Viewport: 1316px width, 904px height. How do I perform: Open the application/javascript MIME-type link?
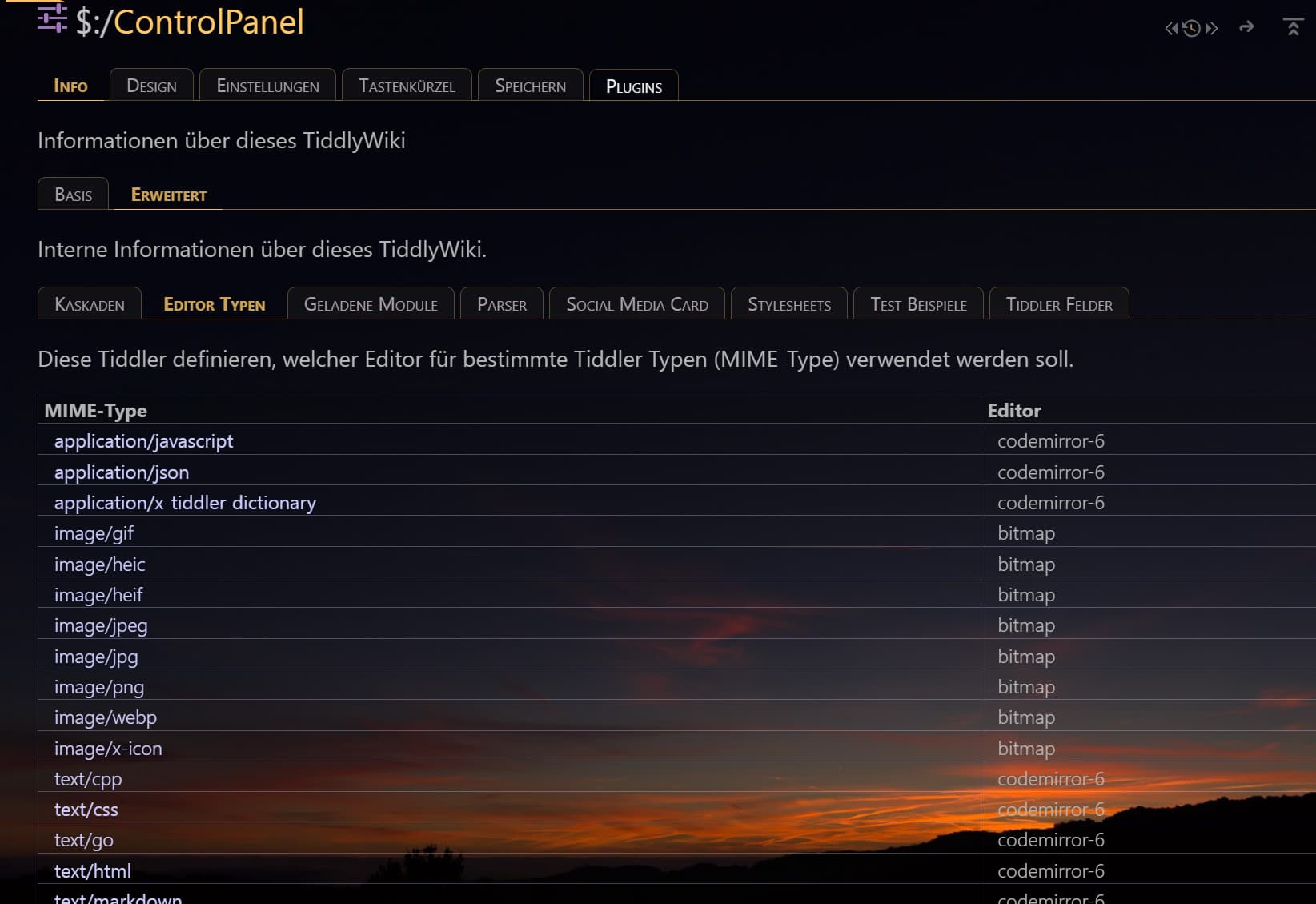(x=143, y=441)
